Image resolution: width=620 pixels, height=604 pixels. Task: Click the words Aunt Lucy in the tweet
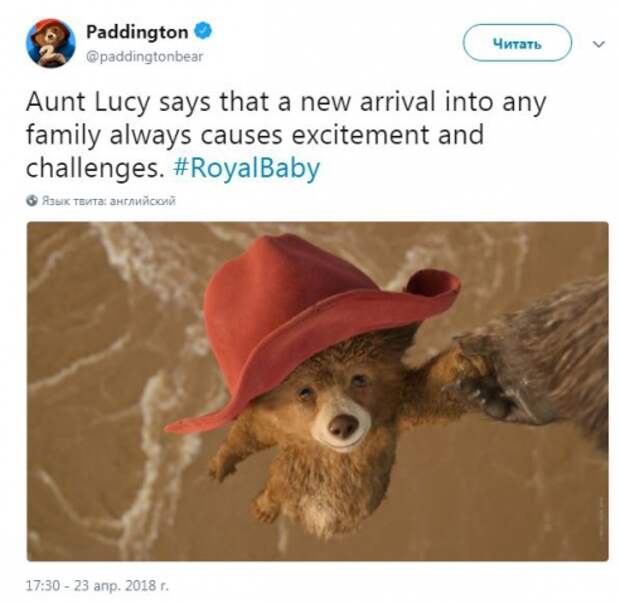[88, 102]
